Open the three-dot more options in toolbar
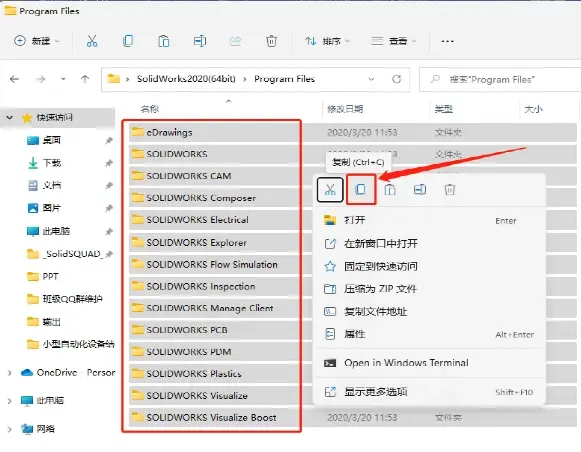 click(x=447, y=41)
